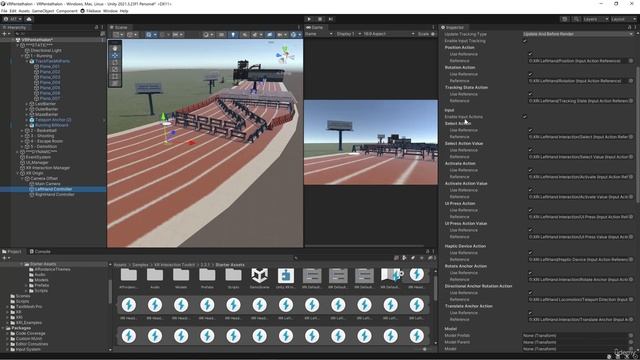Toggle Enable Input Tracking checkbox
Viewport: 640px width, 360px height.
524,41
